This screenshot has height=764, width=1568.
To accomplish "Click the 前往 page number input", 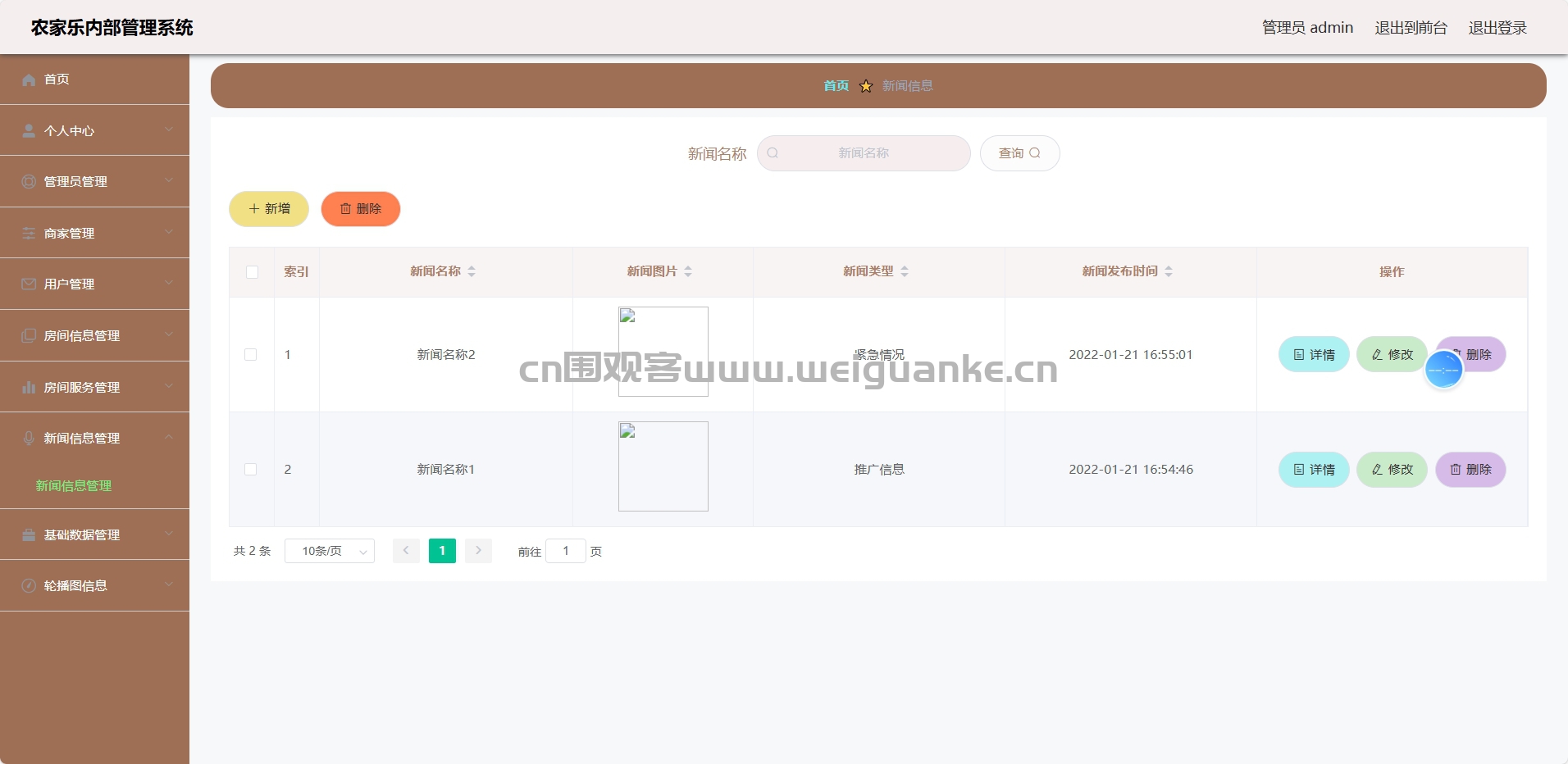I will (566, 551).
